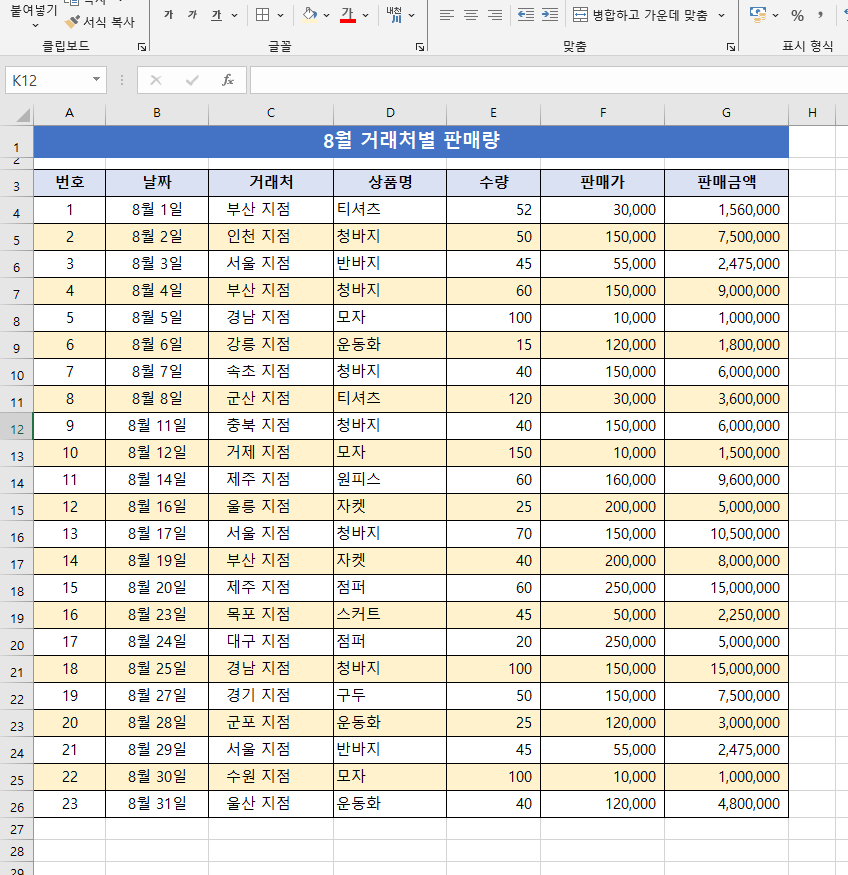Open the Name Box dropdown arrow
Screen dimensions: 848x875
click(97, 80)
